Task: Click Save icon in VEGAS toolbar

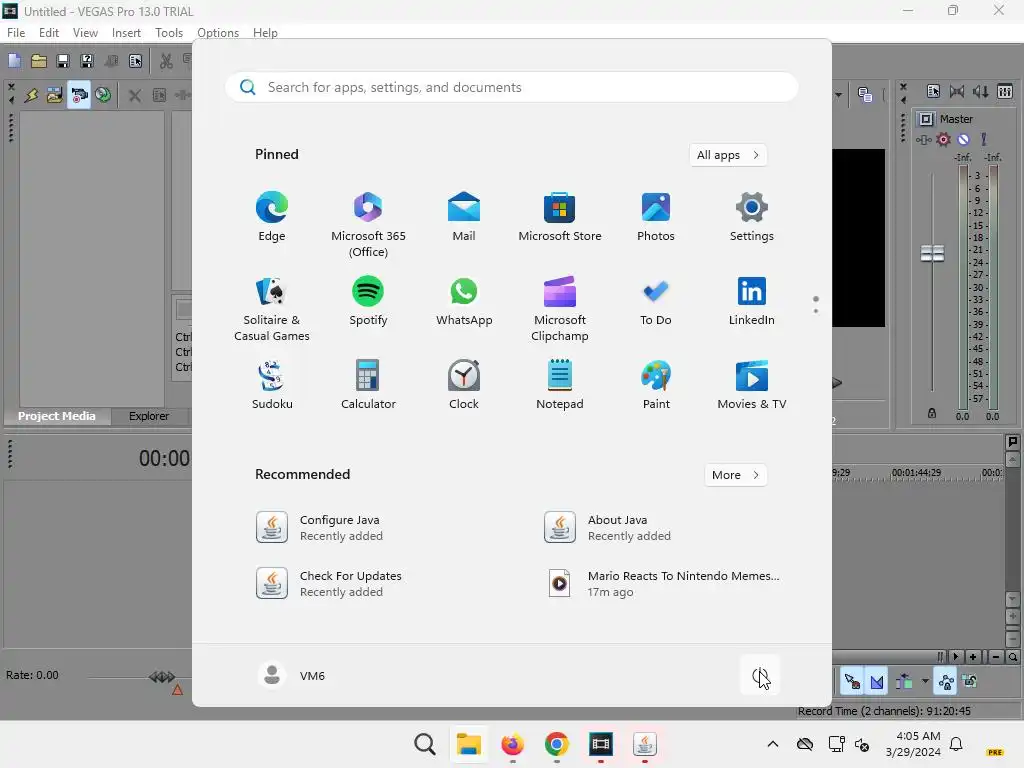Action: pyautogui.click(x=63, y=61)
